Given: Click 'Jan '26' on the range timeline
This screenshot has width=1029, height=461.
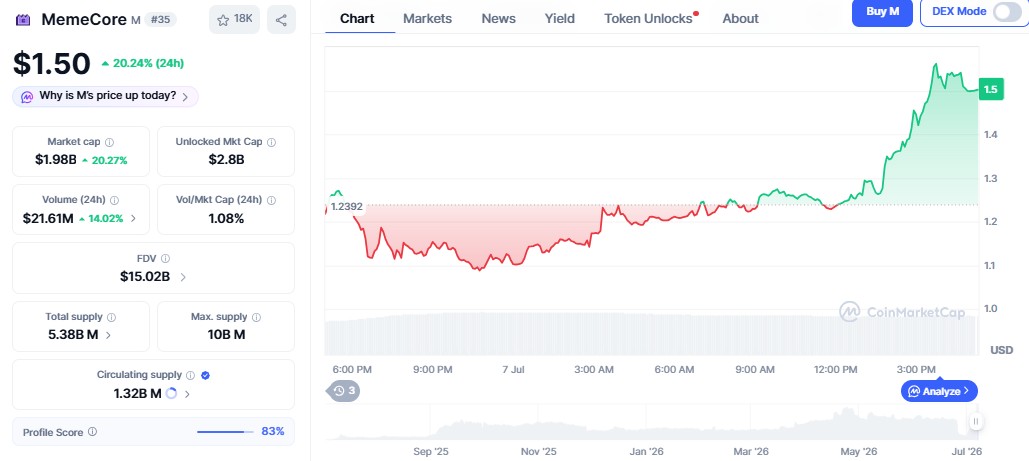Looking at the screenshot, I should 646,452.
